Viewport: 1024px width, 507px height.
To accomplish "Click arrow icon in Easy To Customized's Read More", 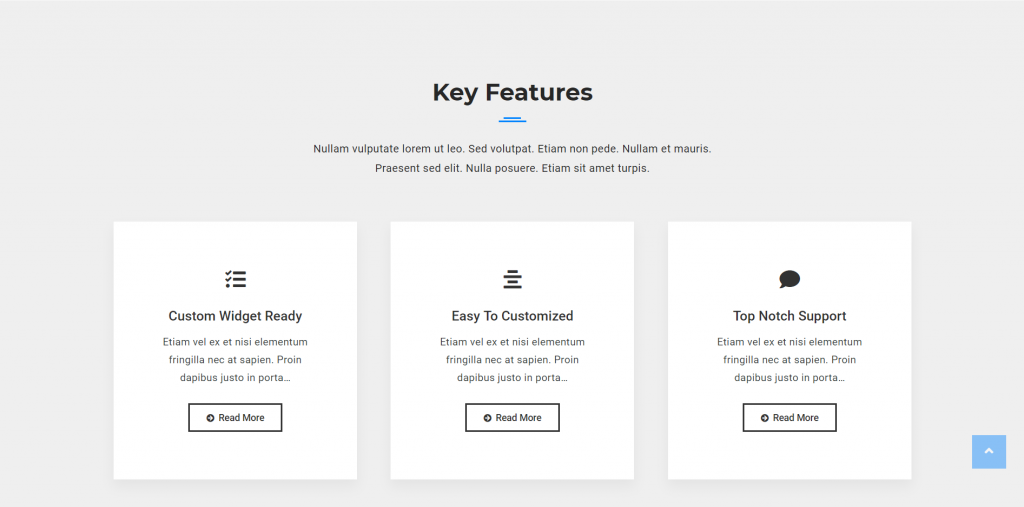I will (x=487, y=418).
